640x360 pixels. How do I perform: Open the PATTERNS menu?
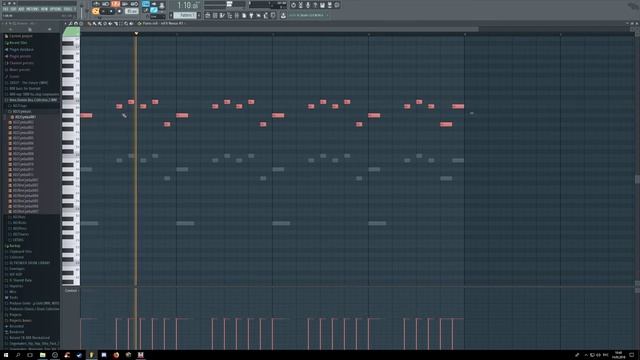32,9
